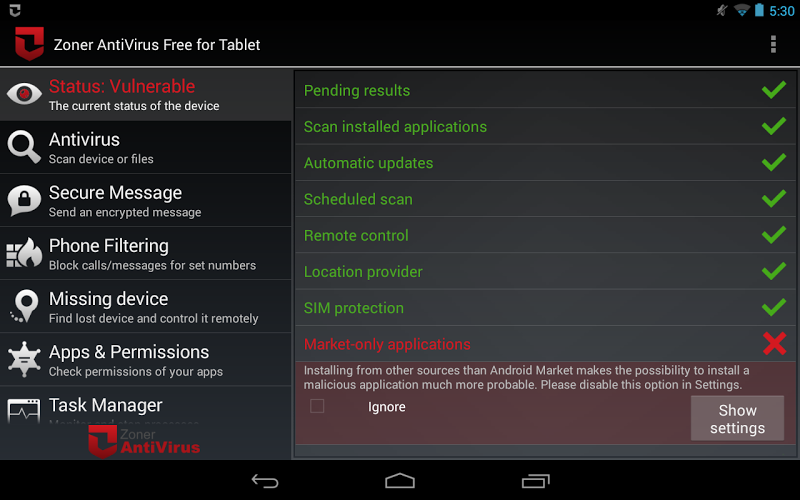Viewport: 800px width, 500px height.
Task: Tap the red X beside Market-only applications
Action: point(774,343)
